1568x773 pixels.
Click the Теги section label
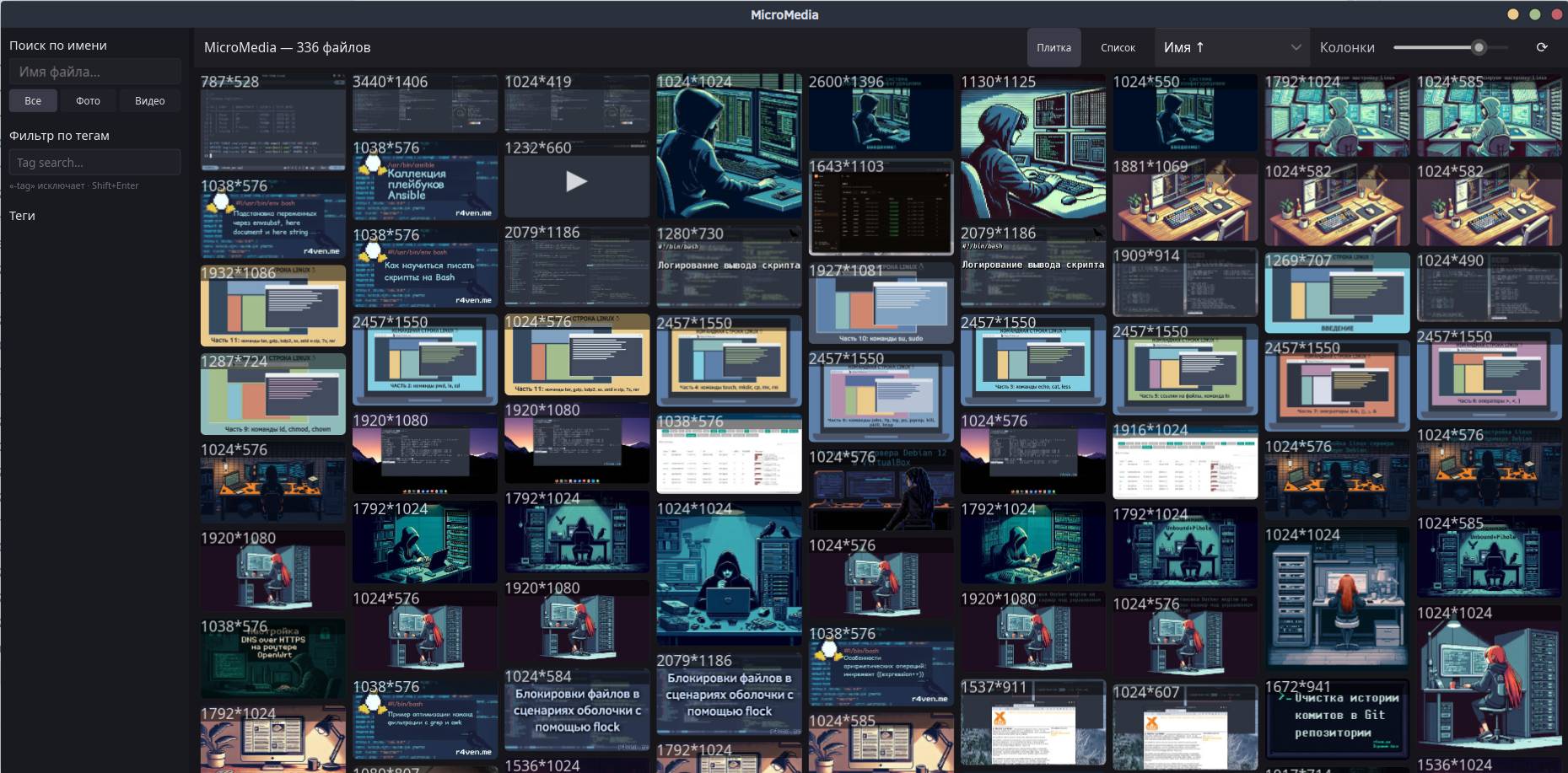[22, 215]
